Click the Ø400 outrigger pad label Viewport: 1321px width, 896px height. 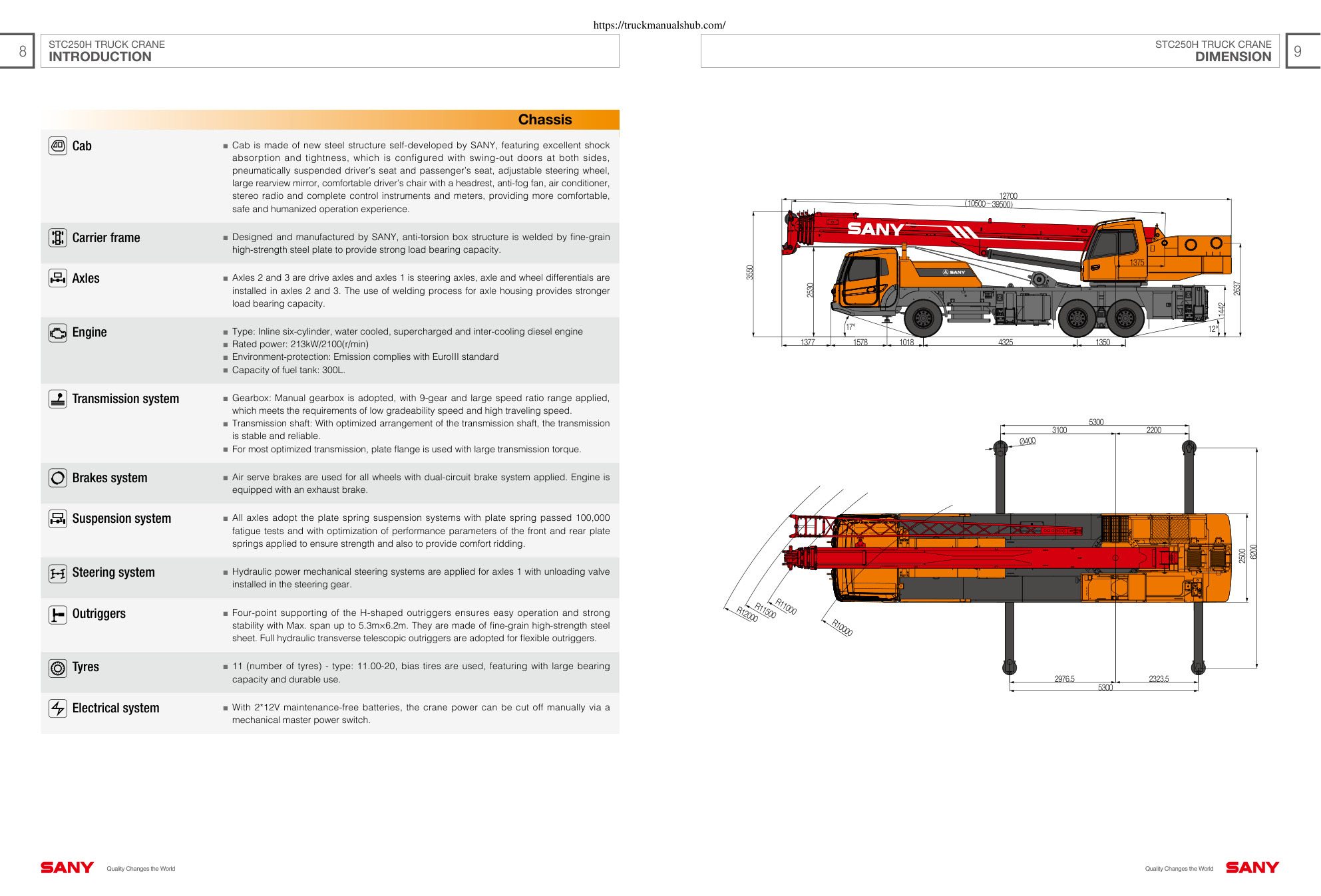(1028, 441)
